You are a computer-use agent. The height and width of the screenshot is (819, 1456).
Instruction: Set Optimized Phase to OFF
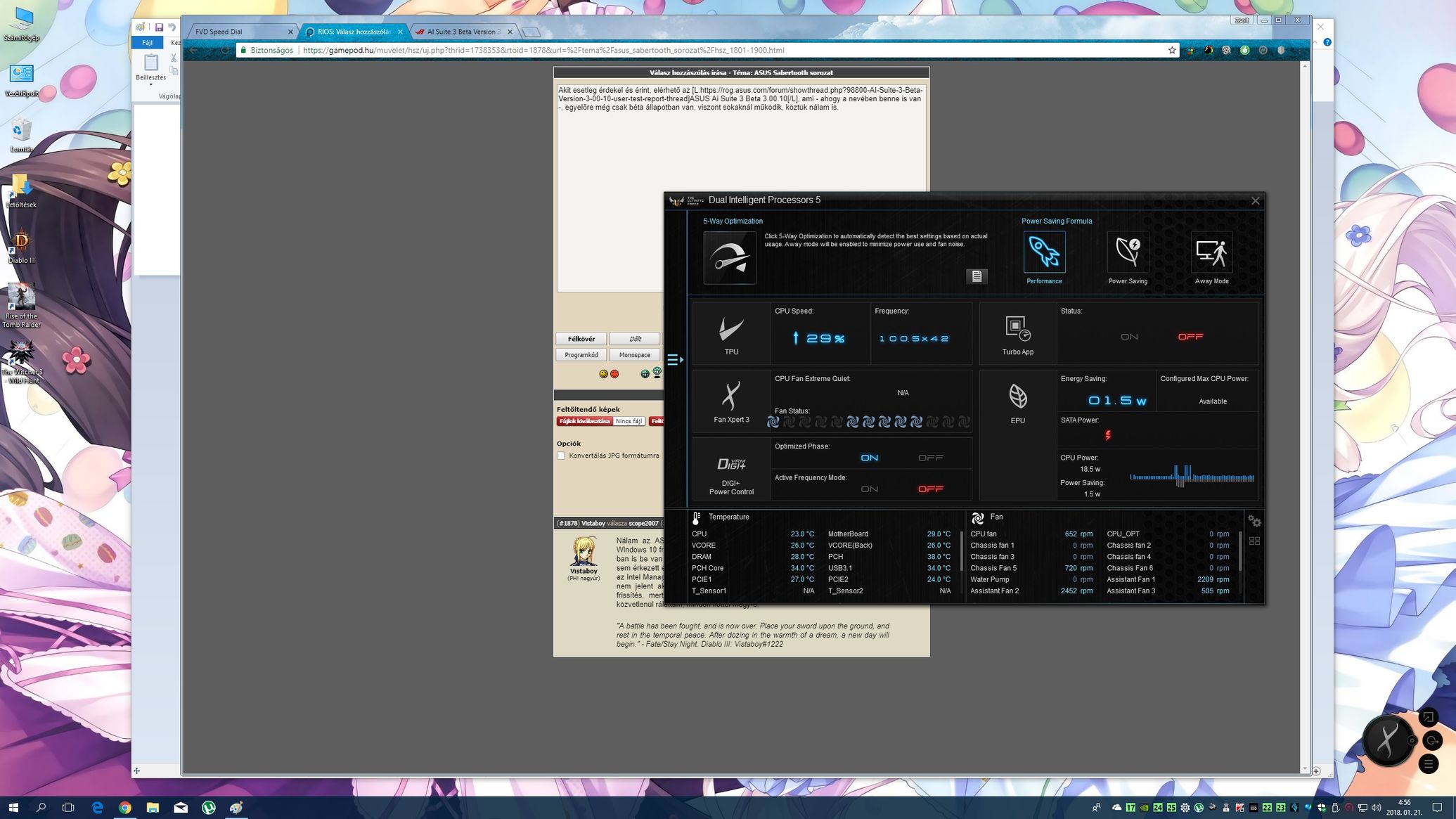930,458
